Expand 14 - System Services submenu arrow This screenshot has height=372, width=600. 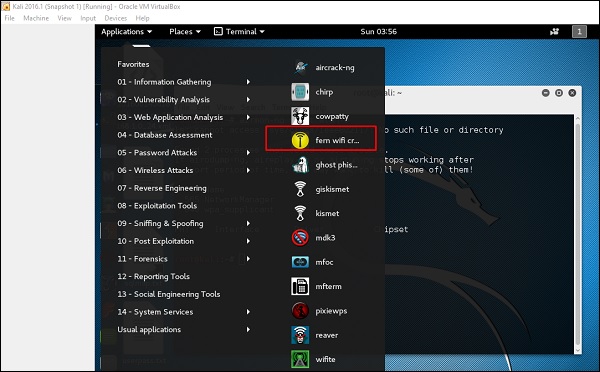coord(248,312)
